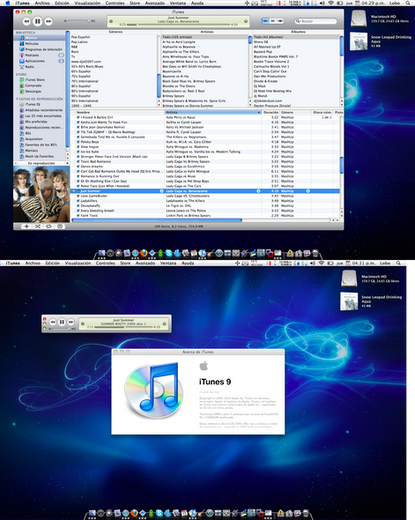
Task: Uncheck the Love GameBuster song checkbox
Action: tap(78, 196)
